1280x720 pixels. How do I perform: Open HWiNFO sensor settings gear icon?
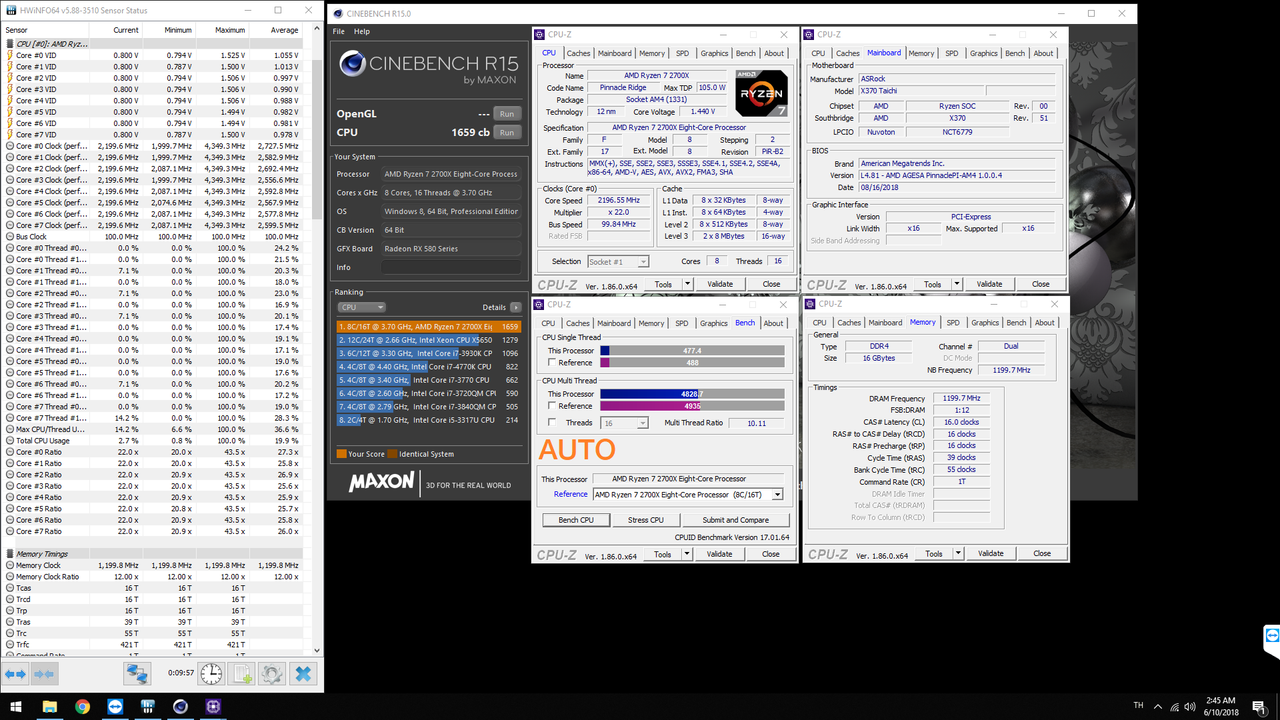point(272,674)
